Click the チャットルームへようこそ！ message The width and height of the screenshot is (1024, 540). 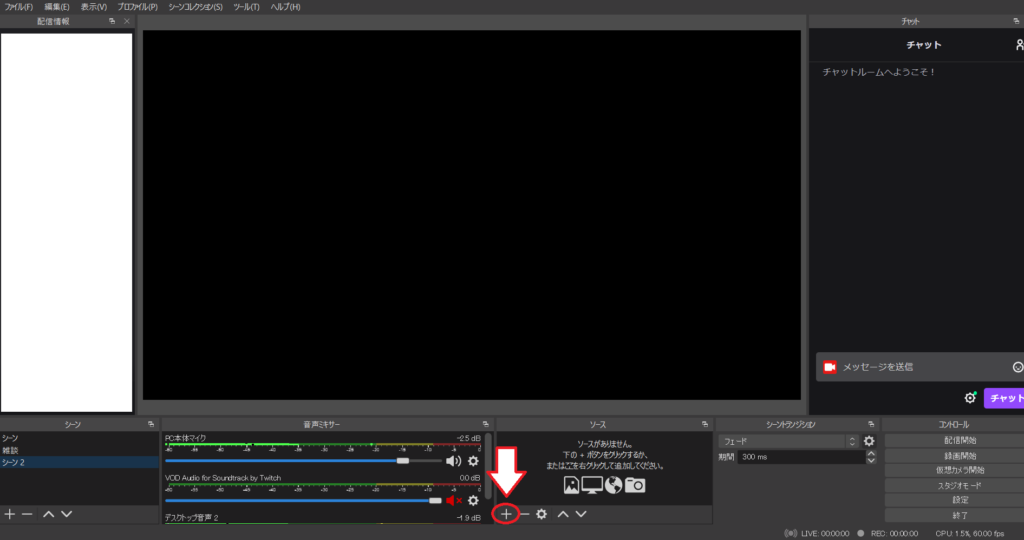coord(879,72)
